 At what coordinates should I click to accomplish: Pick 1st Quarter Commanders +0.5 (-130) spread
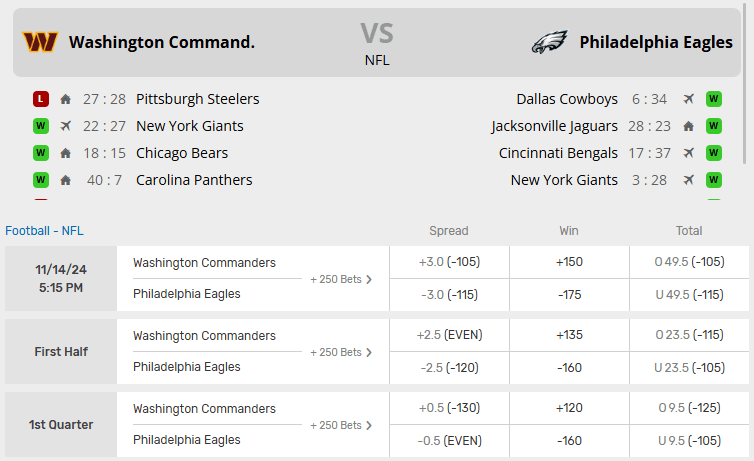click(448, 408)
